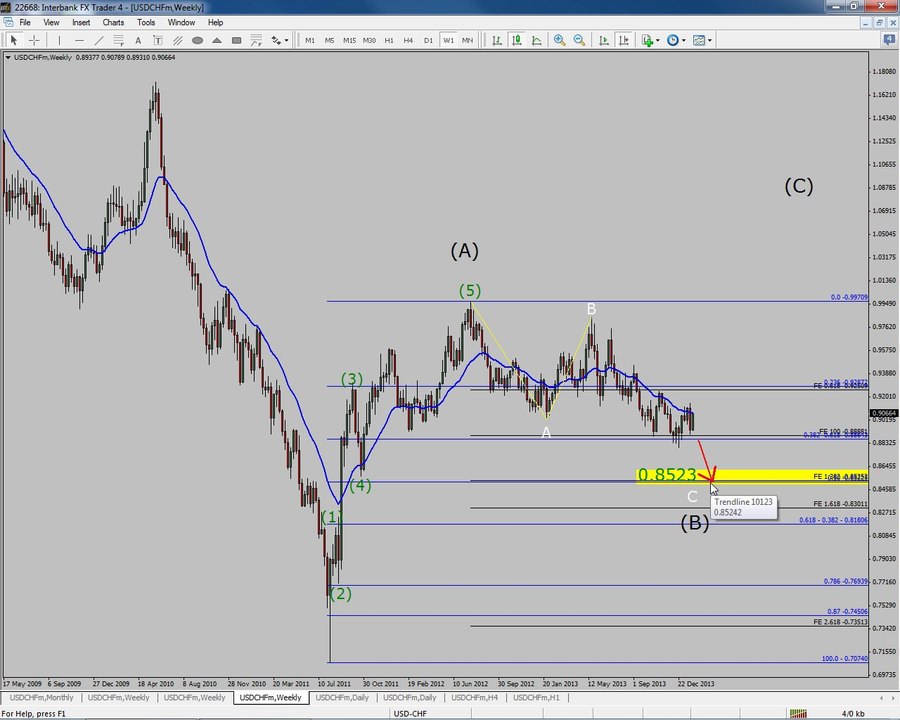
Task: Toggle Chart Shift
Action: [623, 40]
